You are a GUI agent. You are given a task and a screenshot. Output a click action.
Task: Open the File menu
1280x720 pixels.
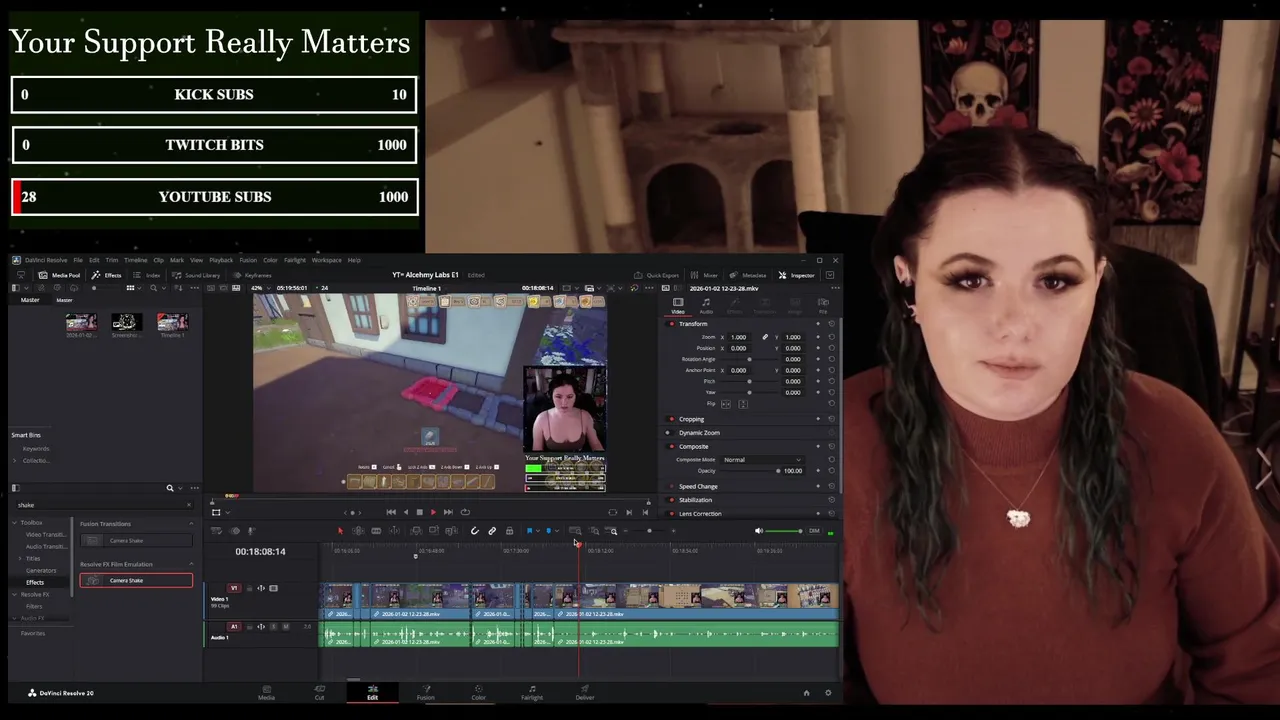pos(78,260)
